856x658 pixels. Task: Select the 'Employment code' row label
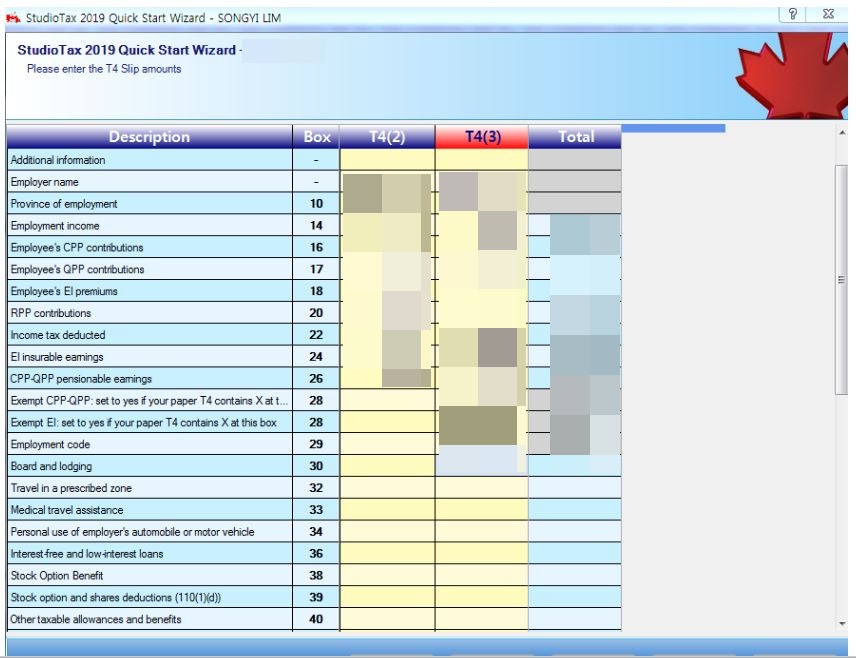coord(50,444)
